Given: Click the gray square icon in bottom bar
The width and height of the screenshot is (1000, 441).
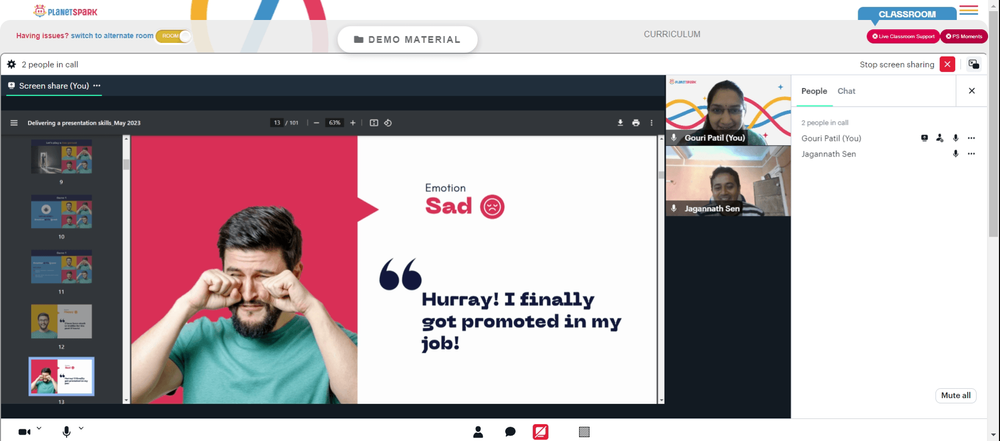Looking at the screenshot, I should pyautogui.click(x=584, y=432).
